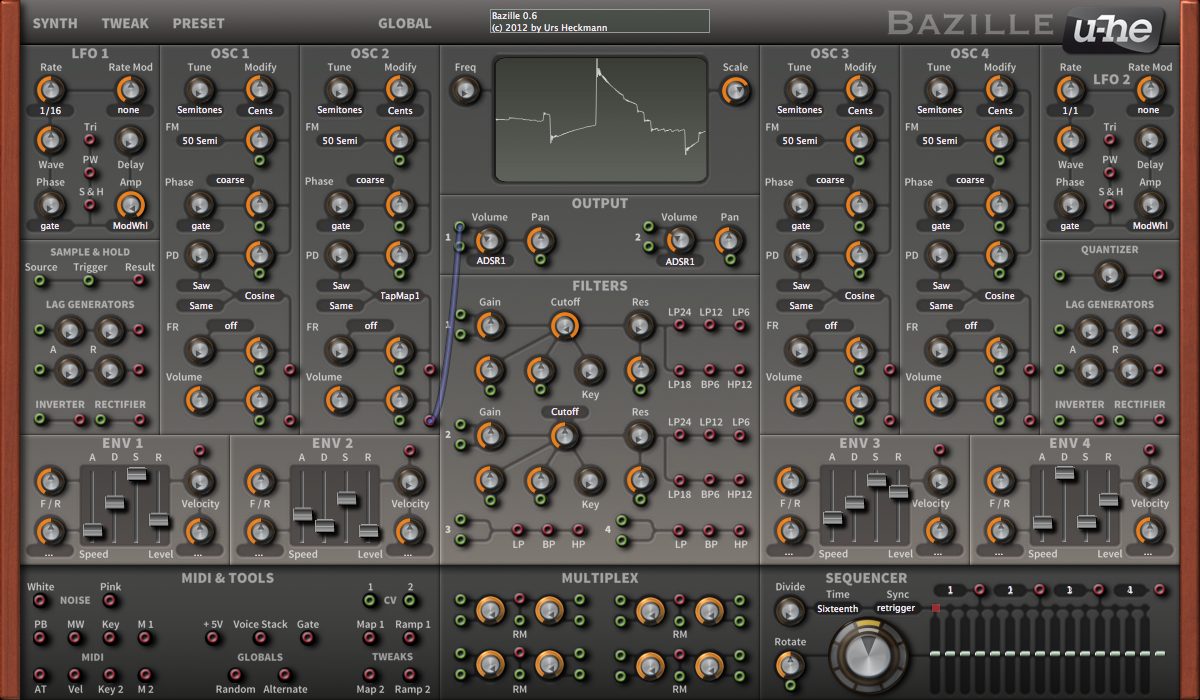
Task: Click the Sequencer Rotate knob
Action: [x=790, y=663]
